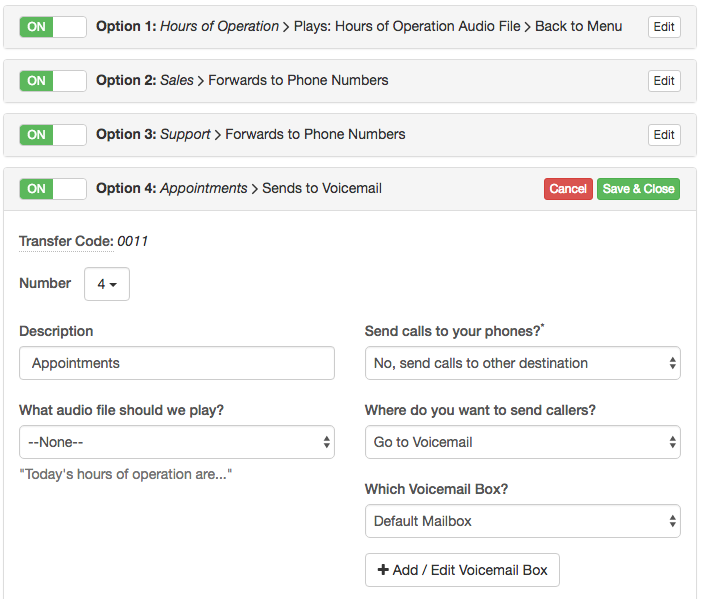Toggle Option 1 Hours of Operation switch
This screenshot has height=599, width=701.
(x=53, y=27)
